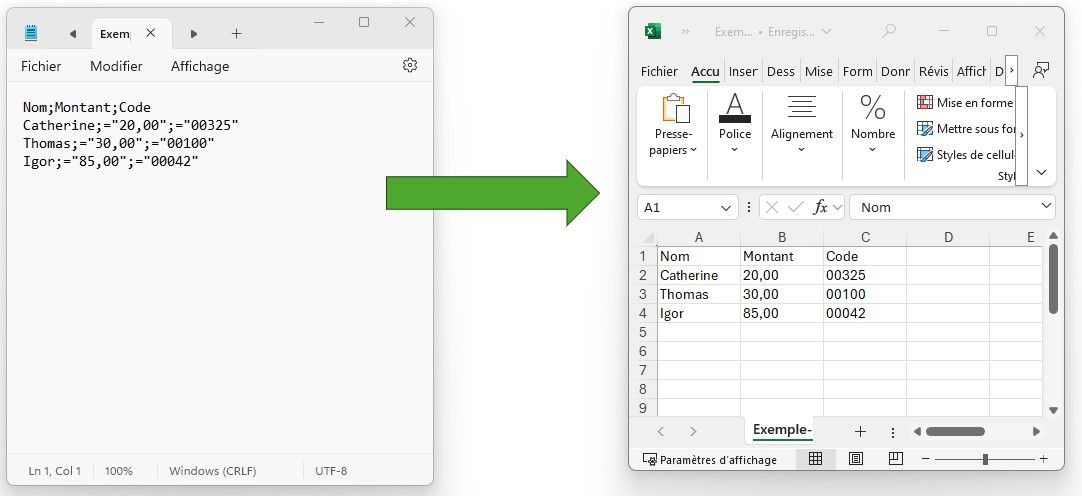1082x496 pixels.
Task: Click the Presse-papiers clipboard icon
Action: tap(674, 109)
